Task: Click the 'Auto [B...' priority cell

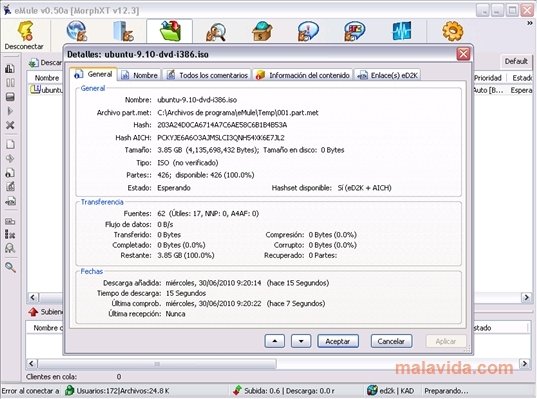Action: (x=488, y=90)
